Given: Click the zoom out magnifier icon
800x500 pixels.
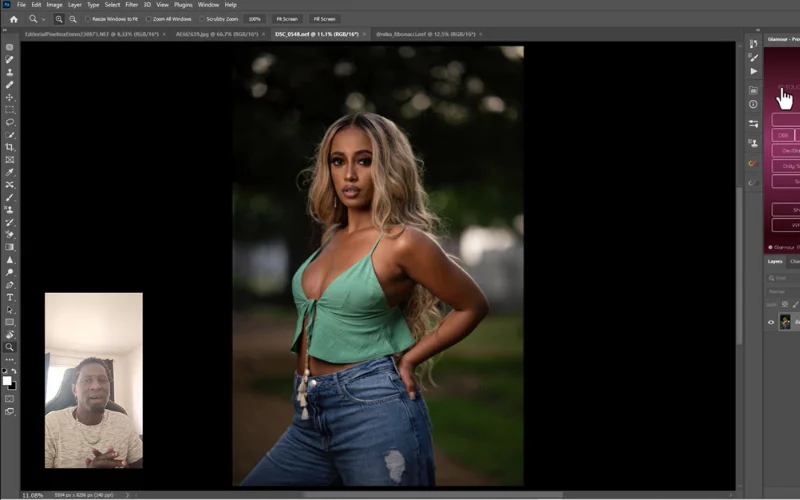Looking at the screenshot, I should (x=74, y=19).
